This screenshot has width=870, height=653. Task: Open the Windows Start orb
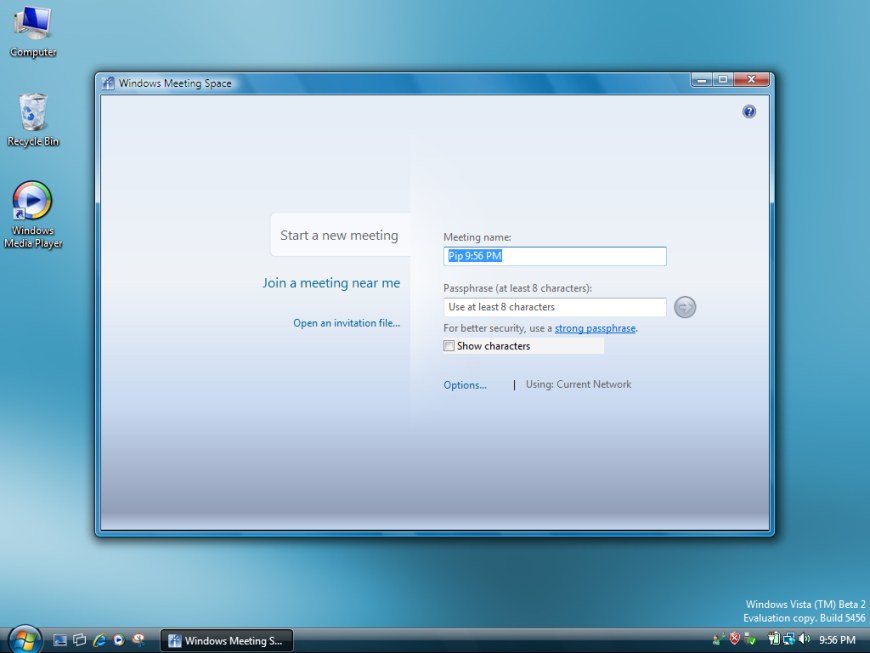24,640
